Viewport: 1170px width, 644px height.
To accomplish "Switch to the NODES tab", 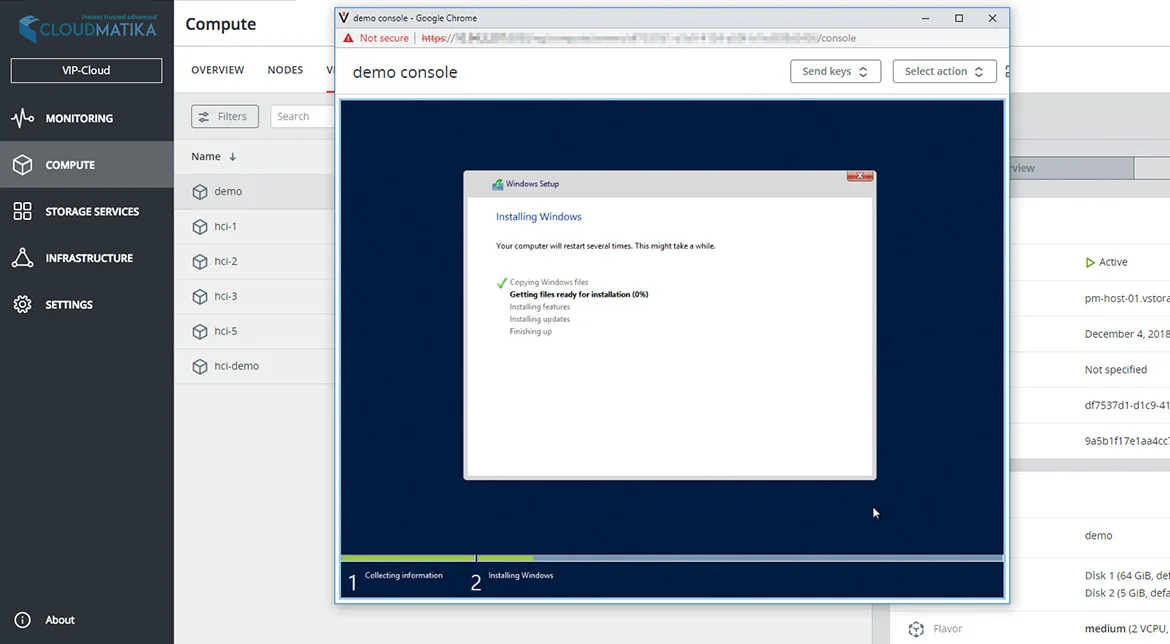I will click(x=285, y=70).
